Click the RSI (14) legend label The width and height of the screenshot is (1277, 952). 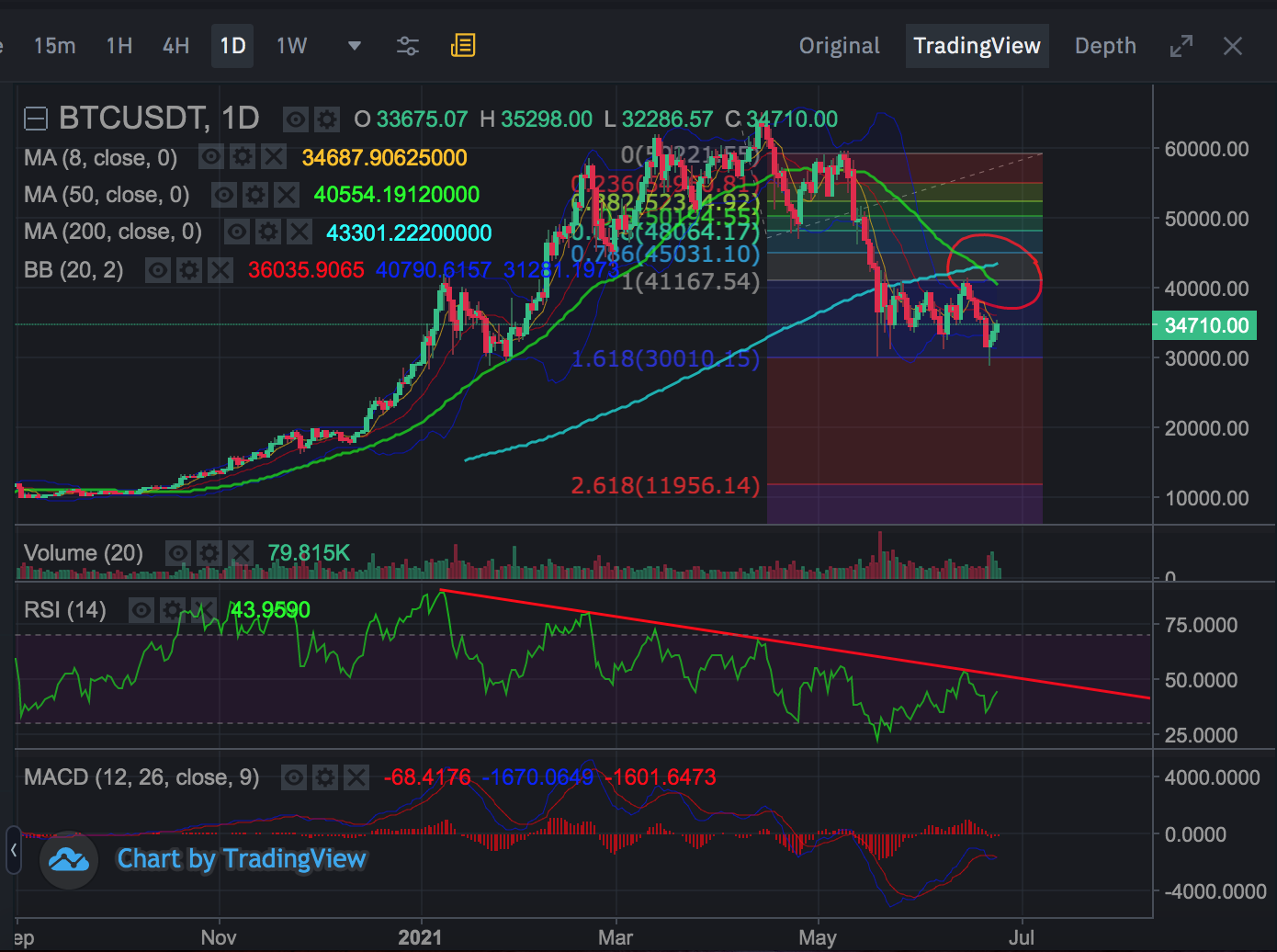pyautogui.click(x=65, y=610)
